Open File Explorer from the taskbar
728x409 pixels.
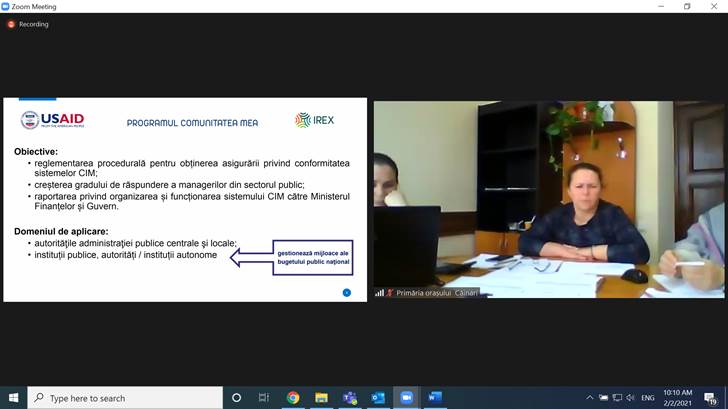321,397
